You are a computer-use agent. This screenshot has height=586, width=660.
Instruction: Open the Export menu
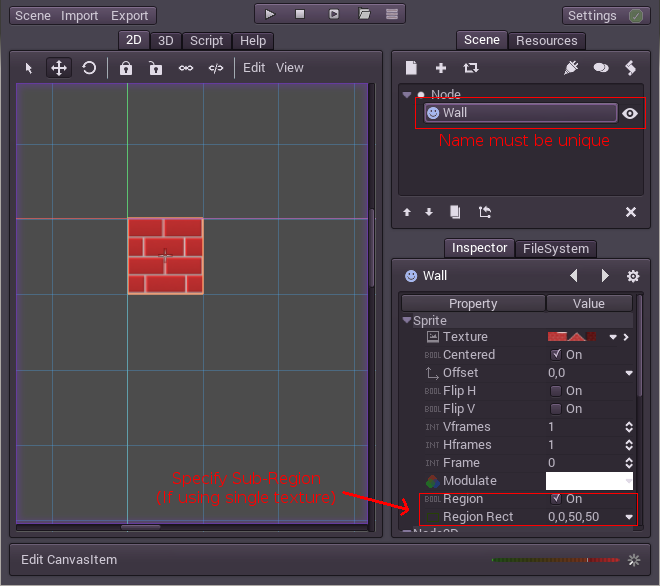[129, 16]
